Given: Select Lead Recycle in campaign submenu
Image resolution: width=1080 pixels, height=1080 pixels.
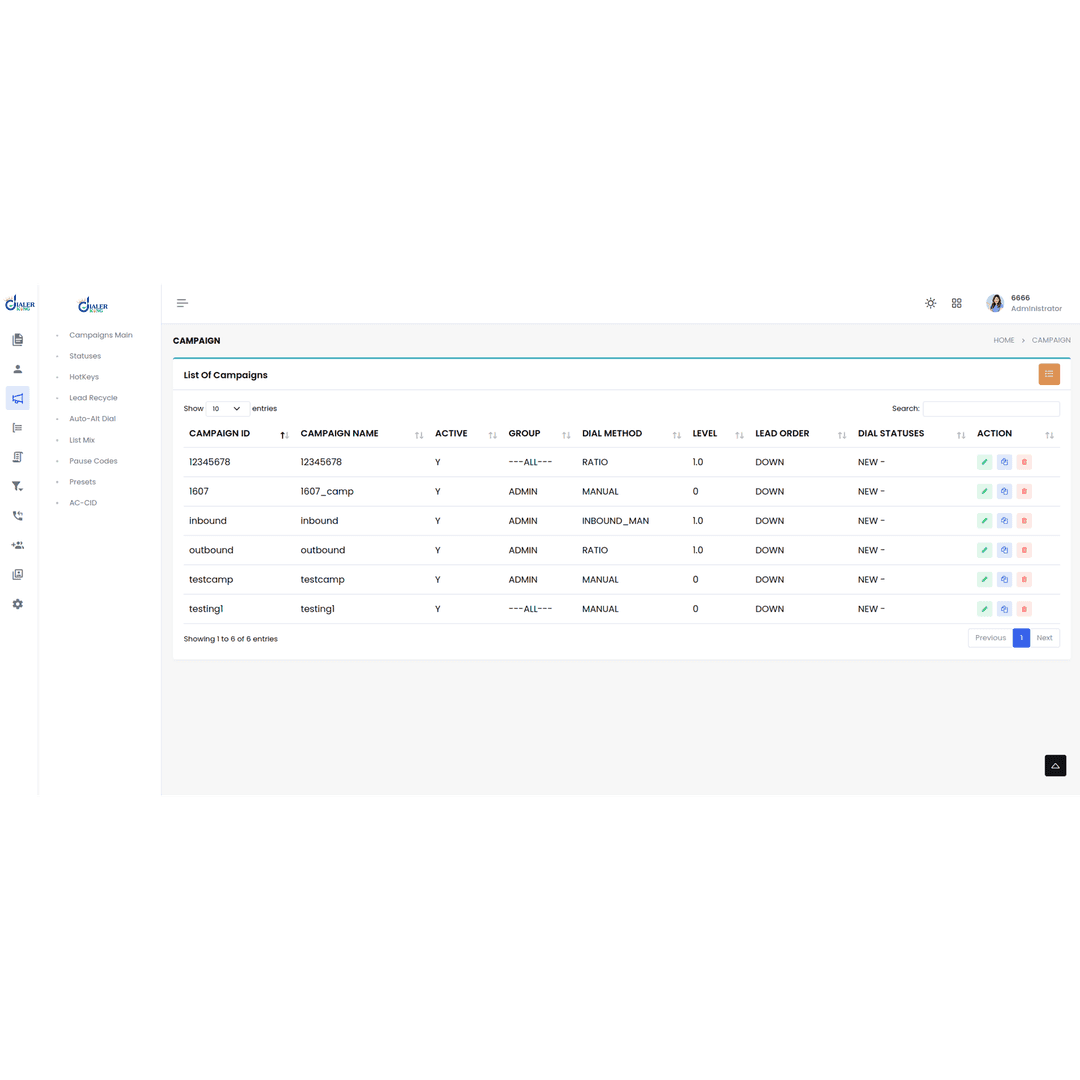Looking at the screenshot, I should point(93,398).
